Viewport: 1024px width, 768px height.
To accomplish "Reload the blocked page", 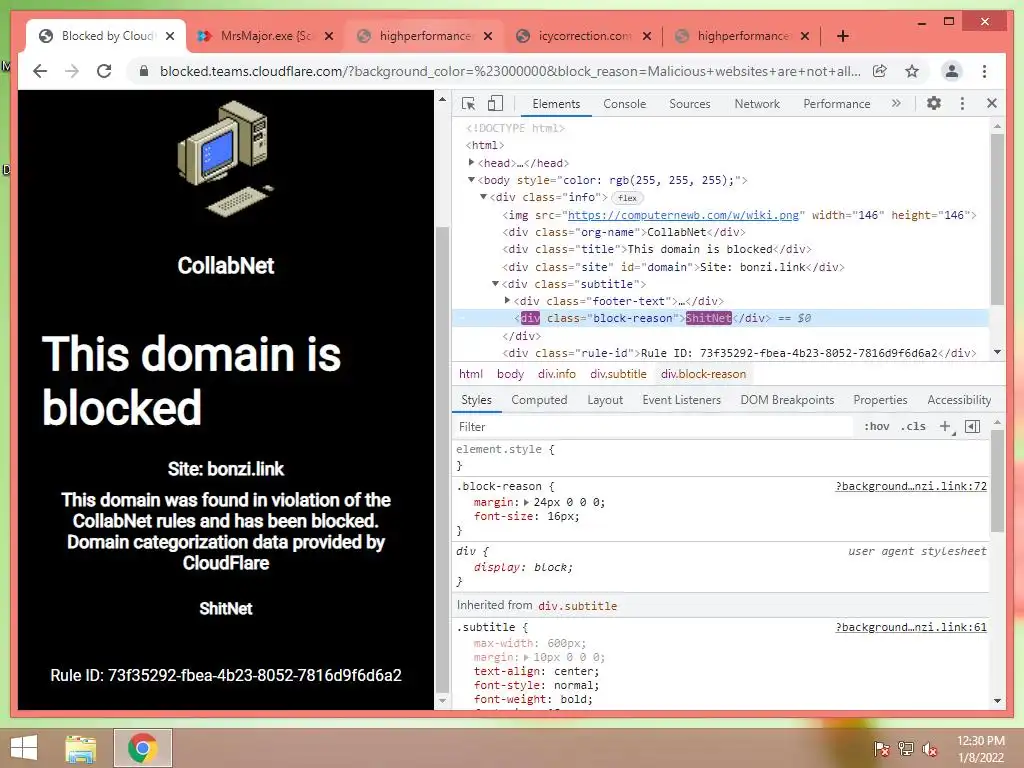I will (x=104, y=71).
